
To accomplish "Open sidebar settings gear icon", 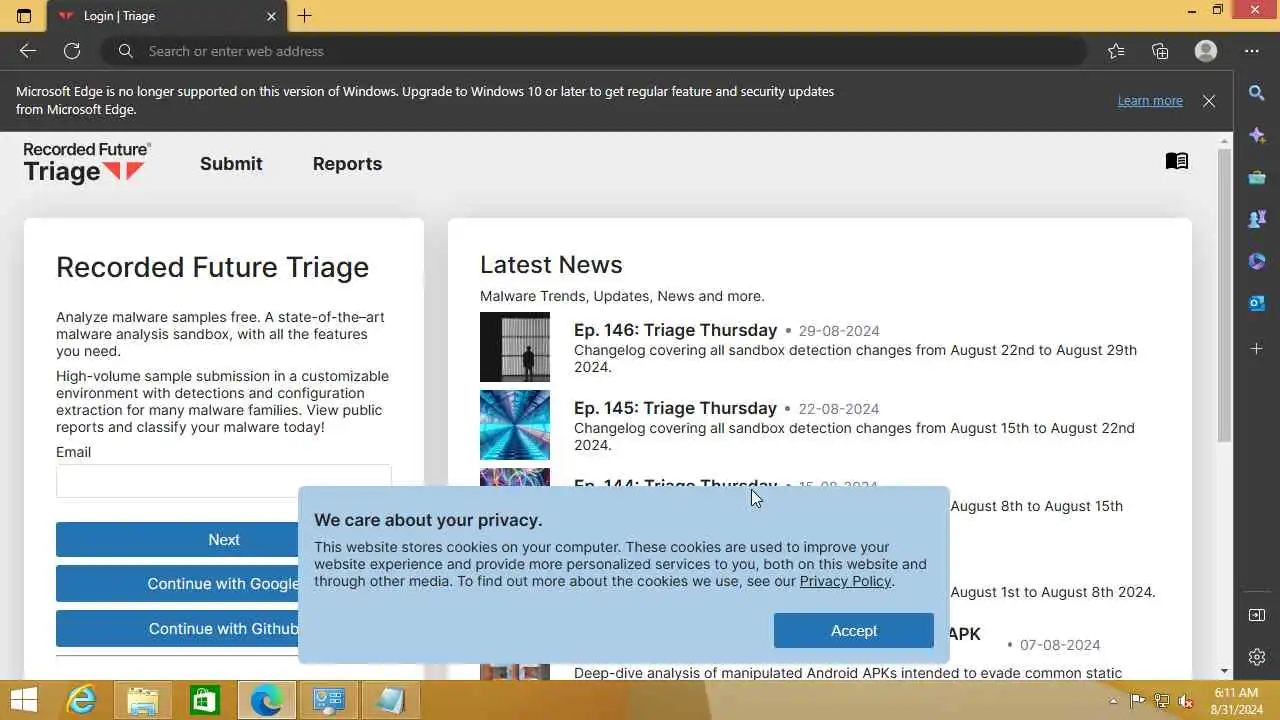I will [x=1257, y=657].
